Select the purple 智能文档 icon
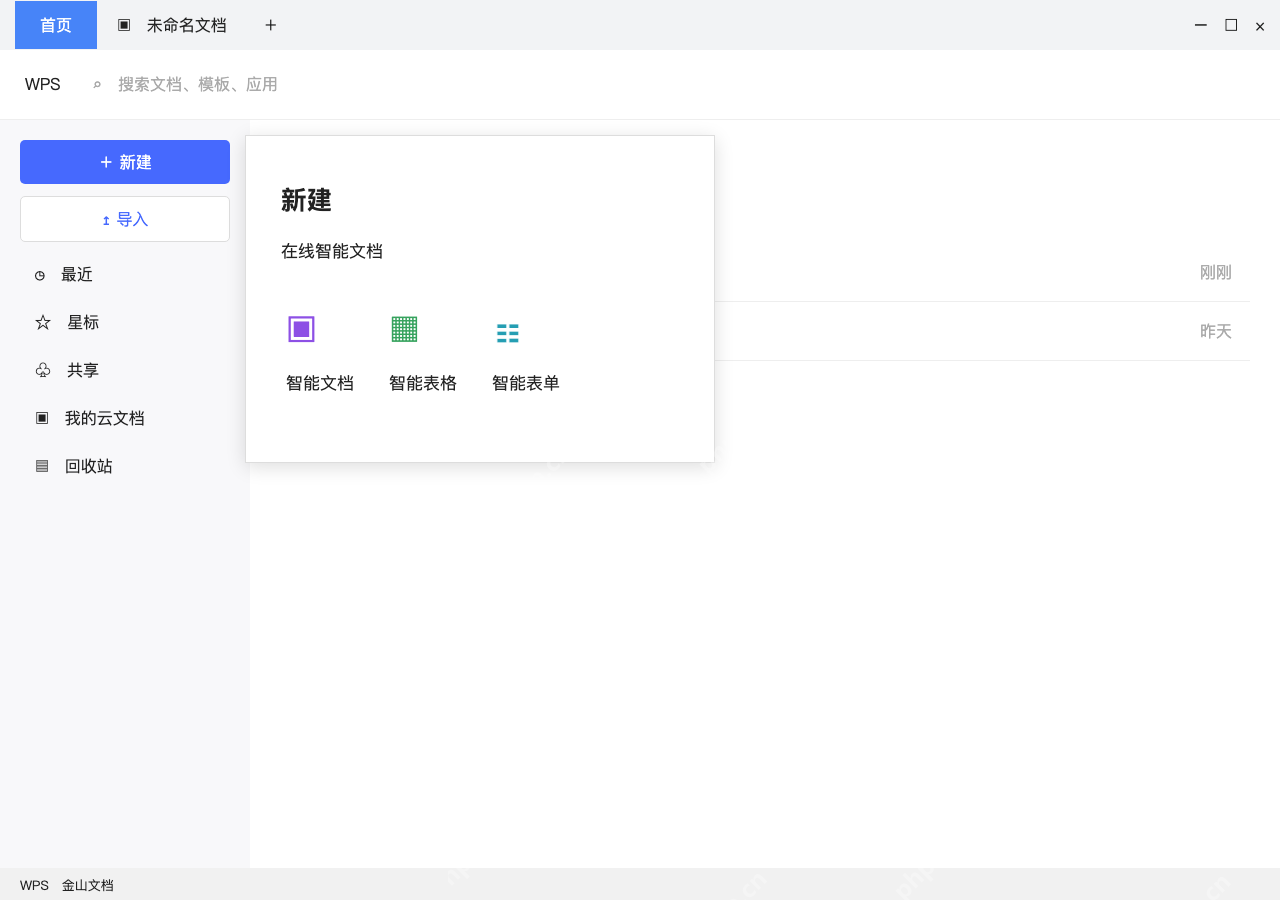 coord(301,329)
